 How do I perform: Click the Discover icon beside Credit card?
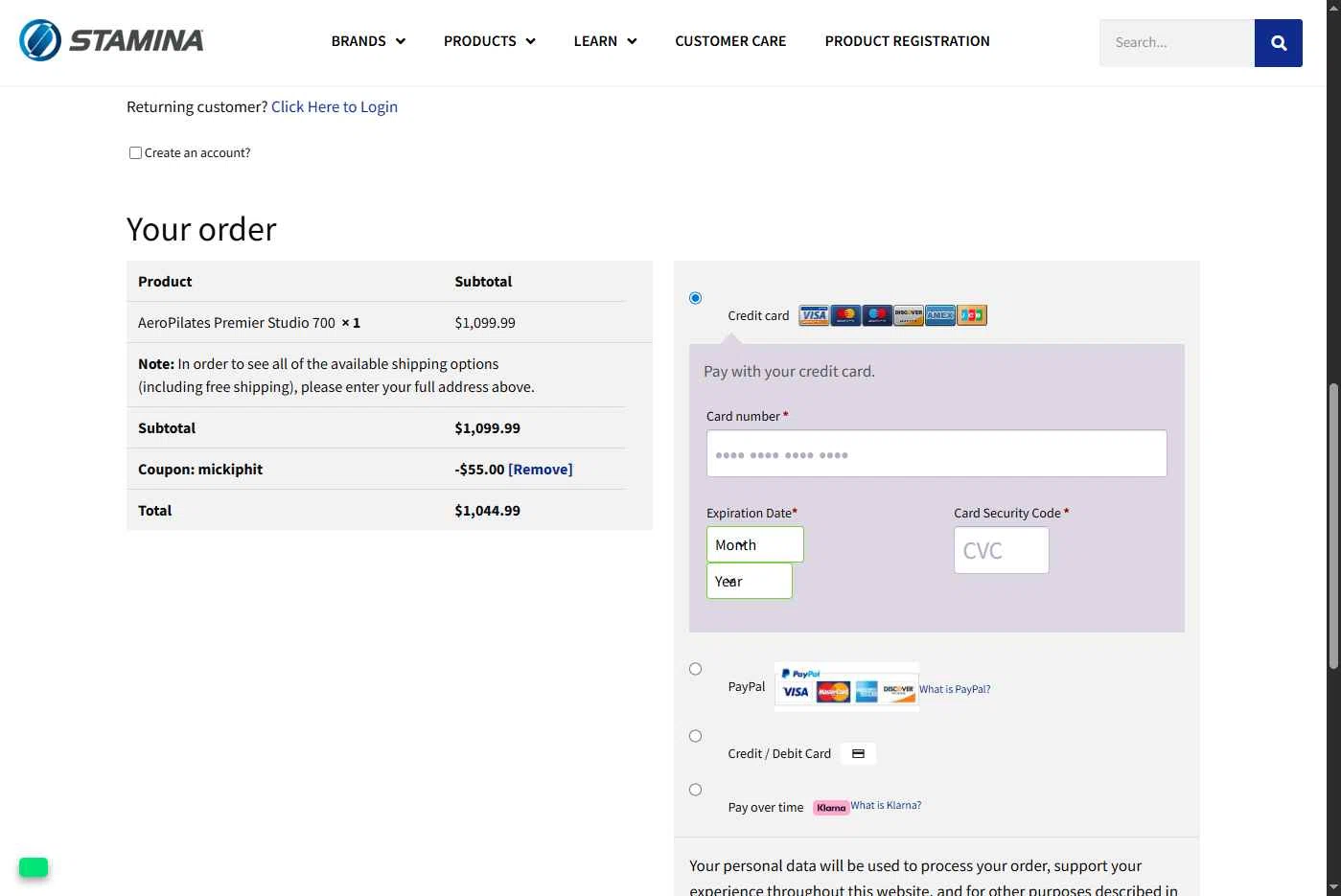click(x=909, y=315)
